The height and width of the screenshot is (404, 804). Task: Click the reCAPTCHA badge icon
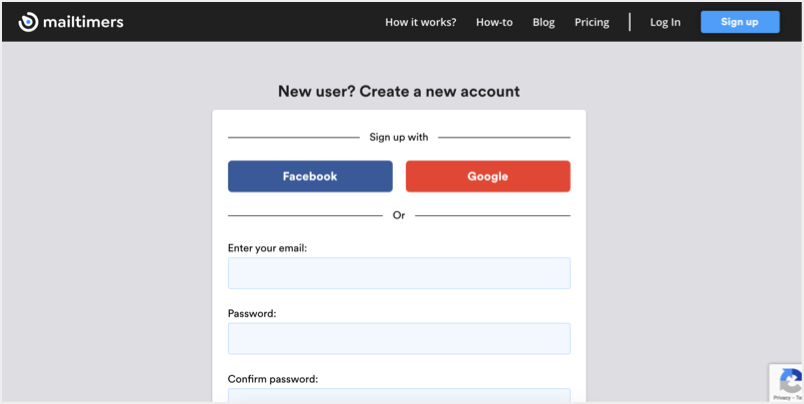[789, 381]
